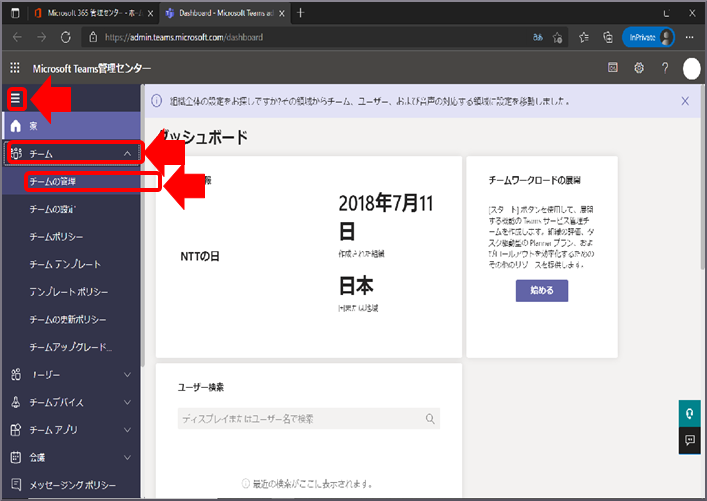The image size is (707, 501).
Task: Click the info icon in the banner
Action: pos(156,101)
